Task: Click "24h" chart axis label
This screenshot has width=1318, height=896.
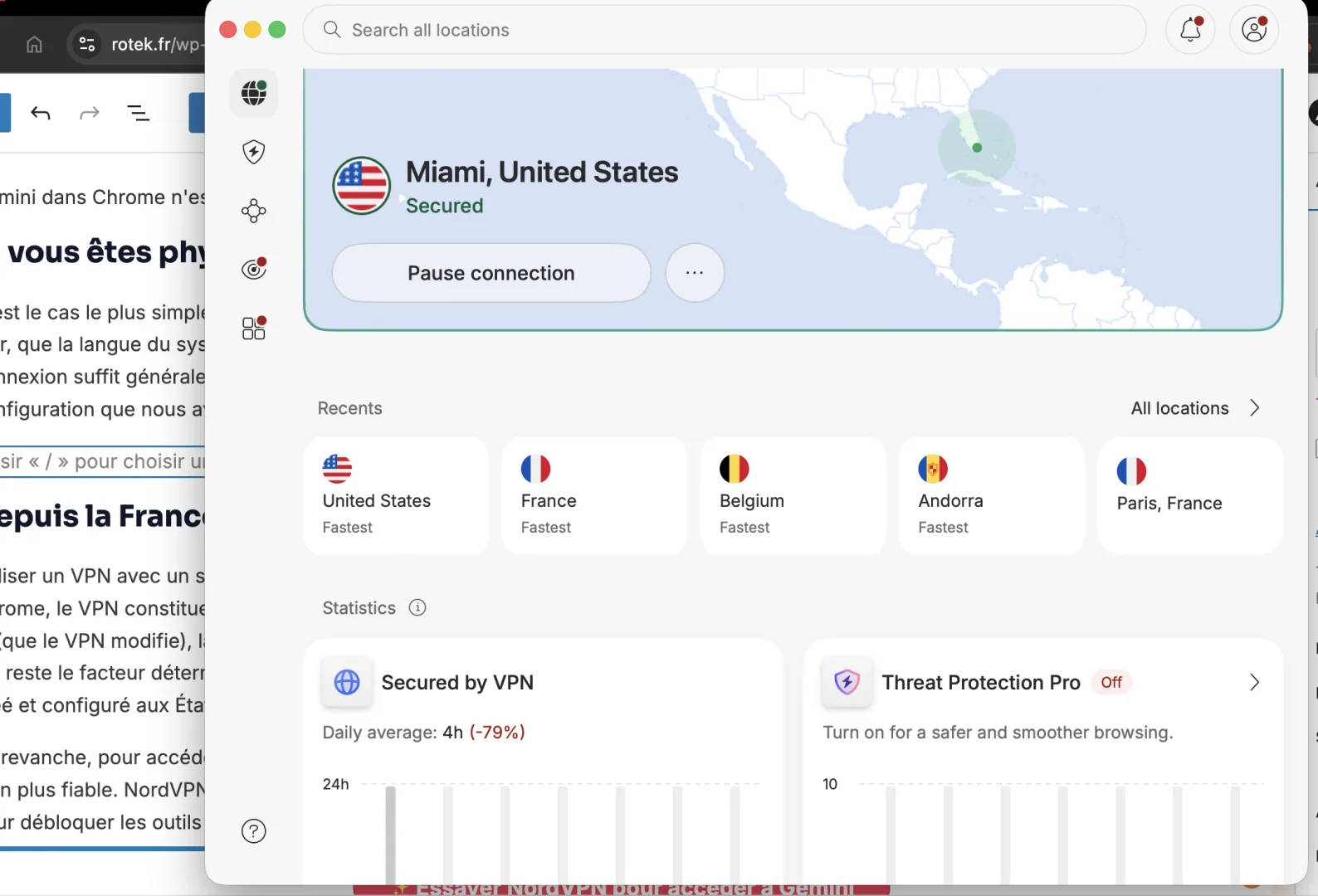Action: (335, 784)
